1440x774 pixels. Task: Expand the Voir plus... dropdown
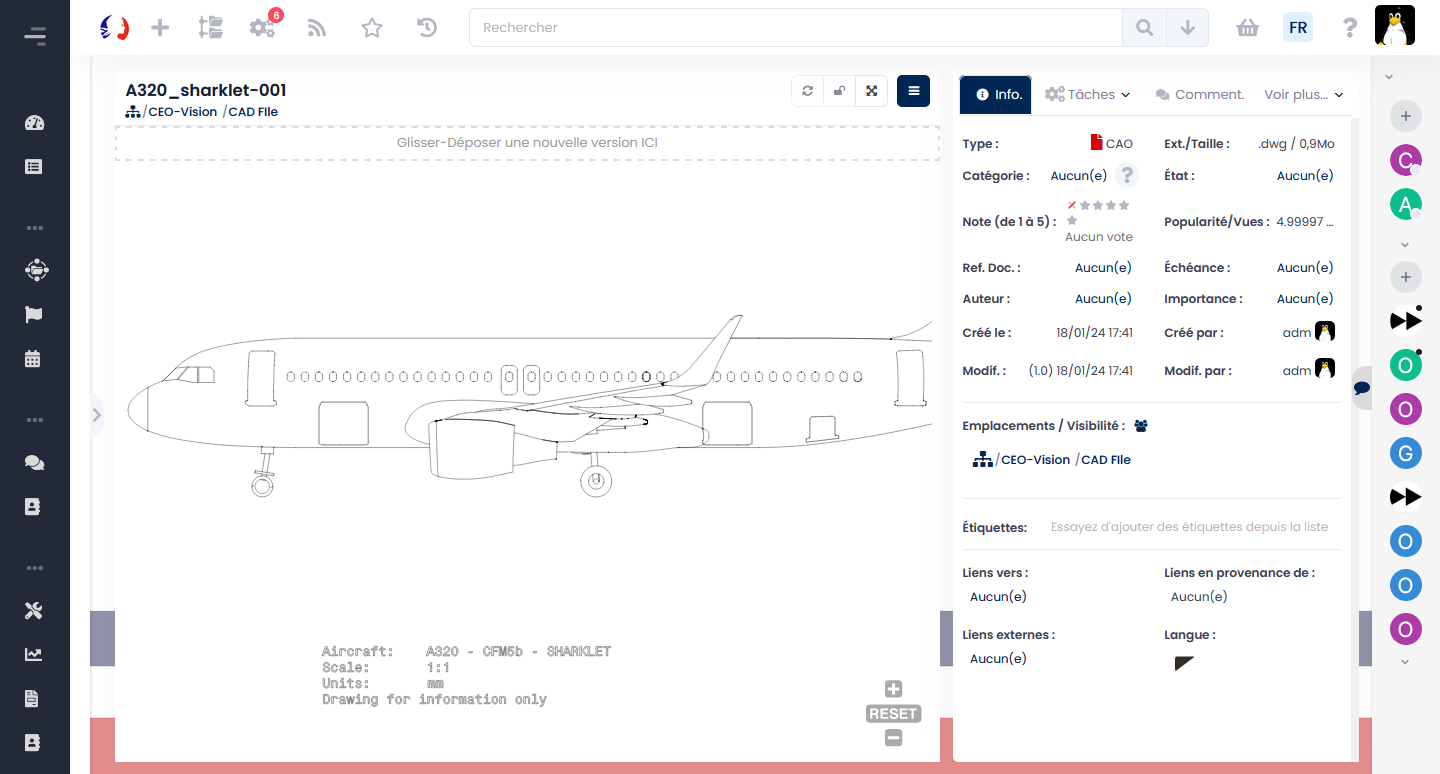point(1303,94)
